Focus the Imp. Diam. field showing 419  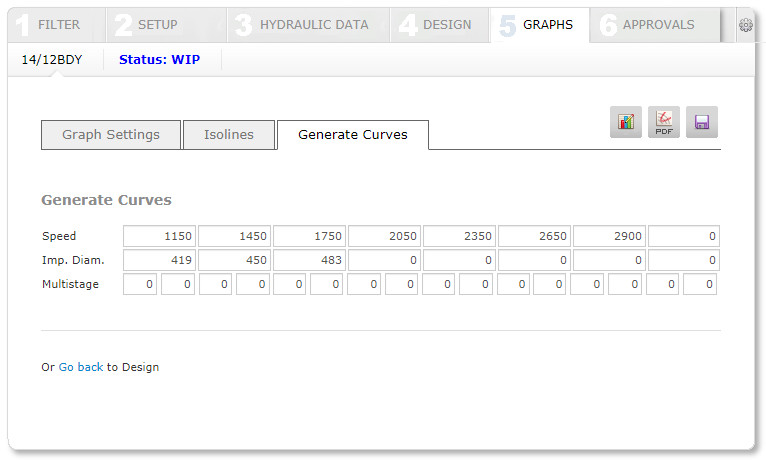(x=159, y=261)
